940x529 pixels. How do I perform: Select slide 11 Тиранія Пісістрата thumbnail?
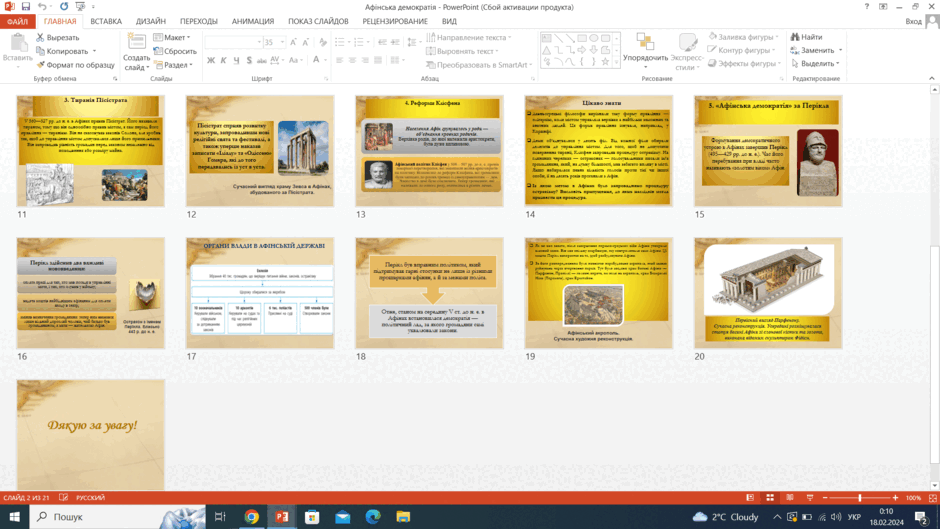[91, 151]
